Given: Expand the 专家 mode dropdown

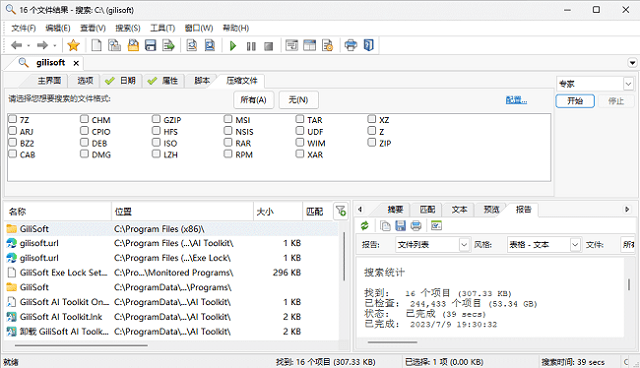Looking at the screenshot, I should [x=628, y=84].
